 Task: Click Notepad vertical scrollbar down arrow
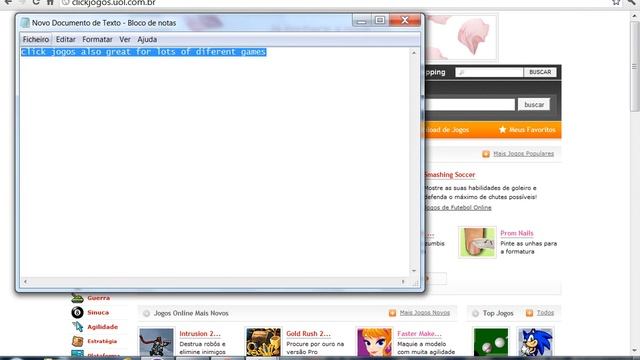coord(414,271)
